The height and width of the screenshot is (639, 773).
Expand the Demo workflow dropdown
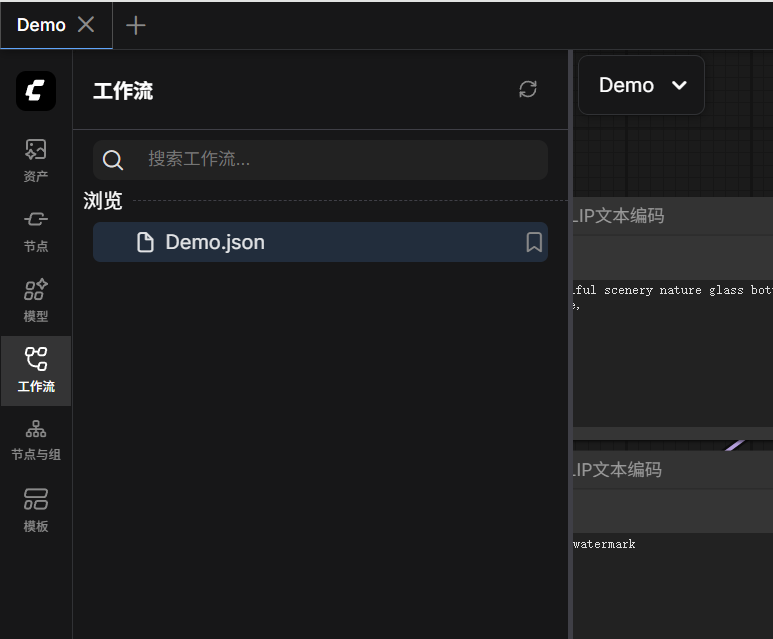click(x=641, y=85)
